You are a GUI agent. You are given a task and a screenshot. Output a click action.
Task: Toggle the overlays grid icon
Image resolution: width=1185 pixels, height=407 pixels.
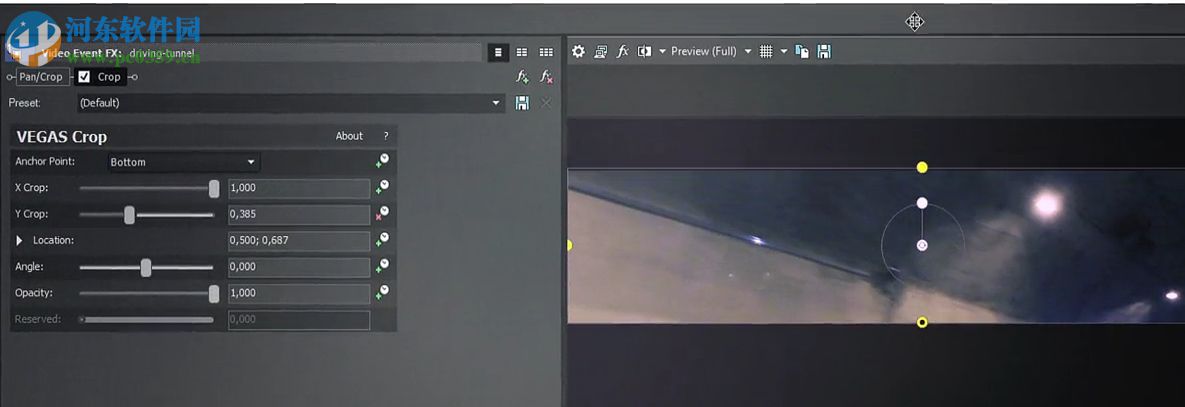[766, 51]
